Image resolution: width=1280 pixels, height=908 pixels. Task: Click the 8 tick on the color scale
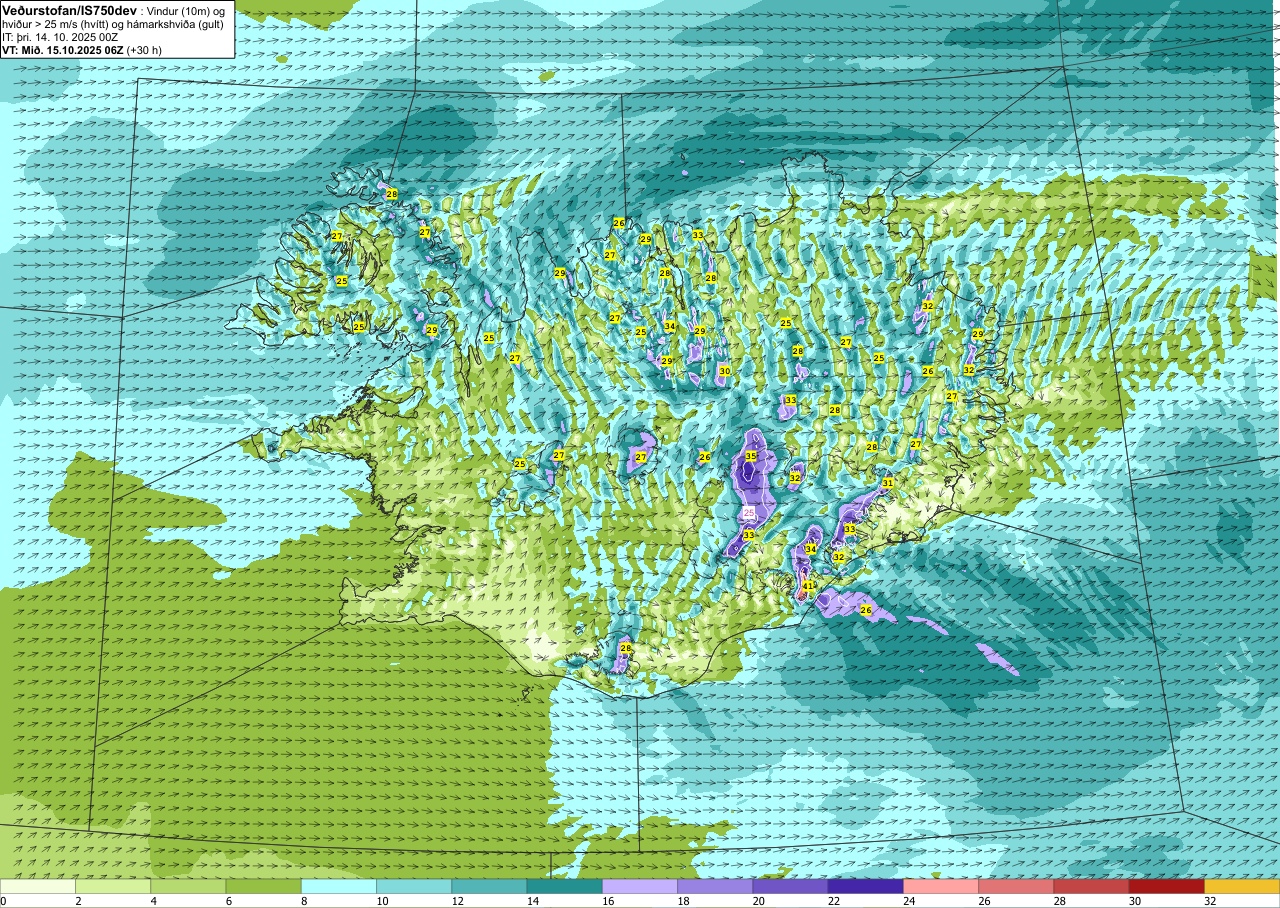point(304,901)
